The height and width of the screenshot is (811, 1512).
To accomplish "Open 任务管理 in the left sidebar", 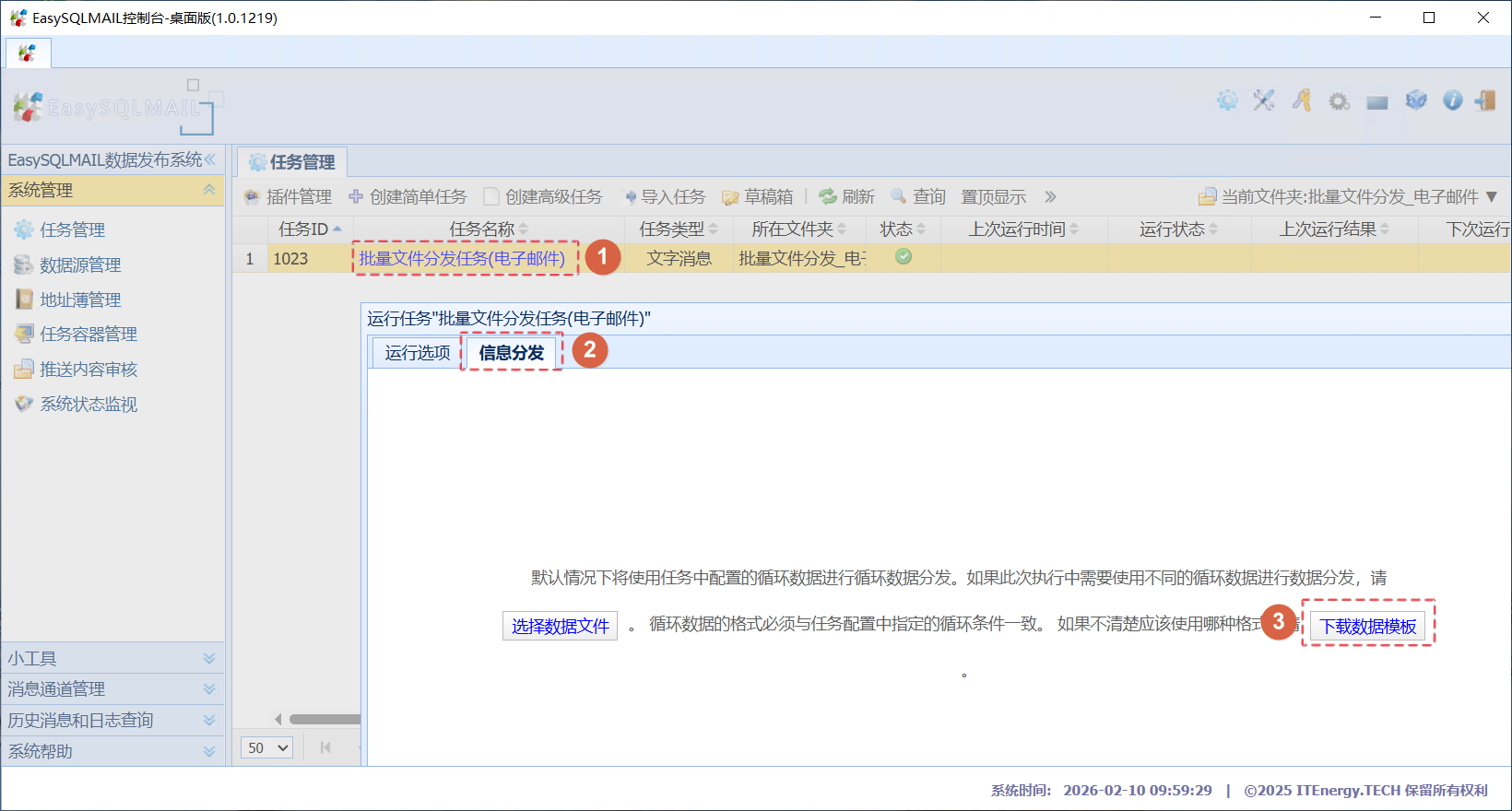I will pyautogui.click(x=72, y=229).
